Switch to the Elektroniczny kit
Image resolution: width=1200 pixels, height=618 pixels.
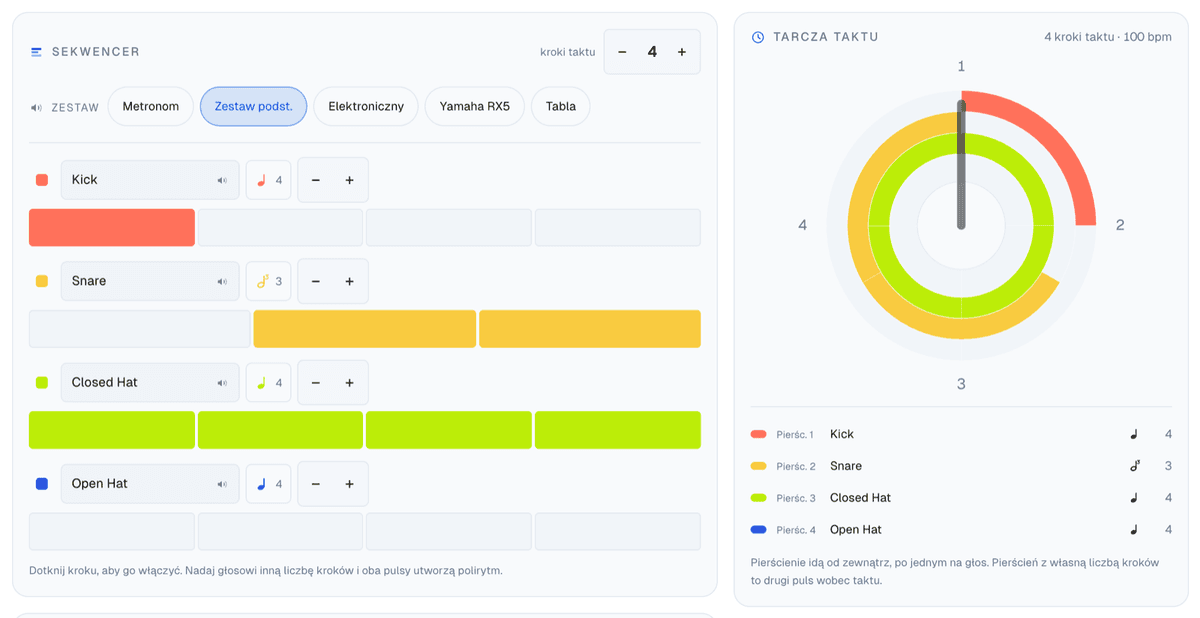click(x=366, y=106)
